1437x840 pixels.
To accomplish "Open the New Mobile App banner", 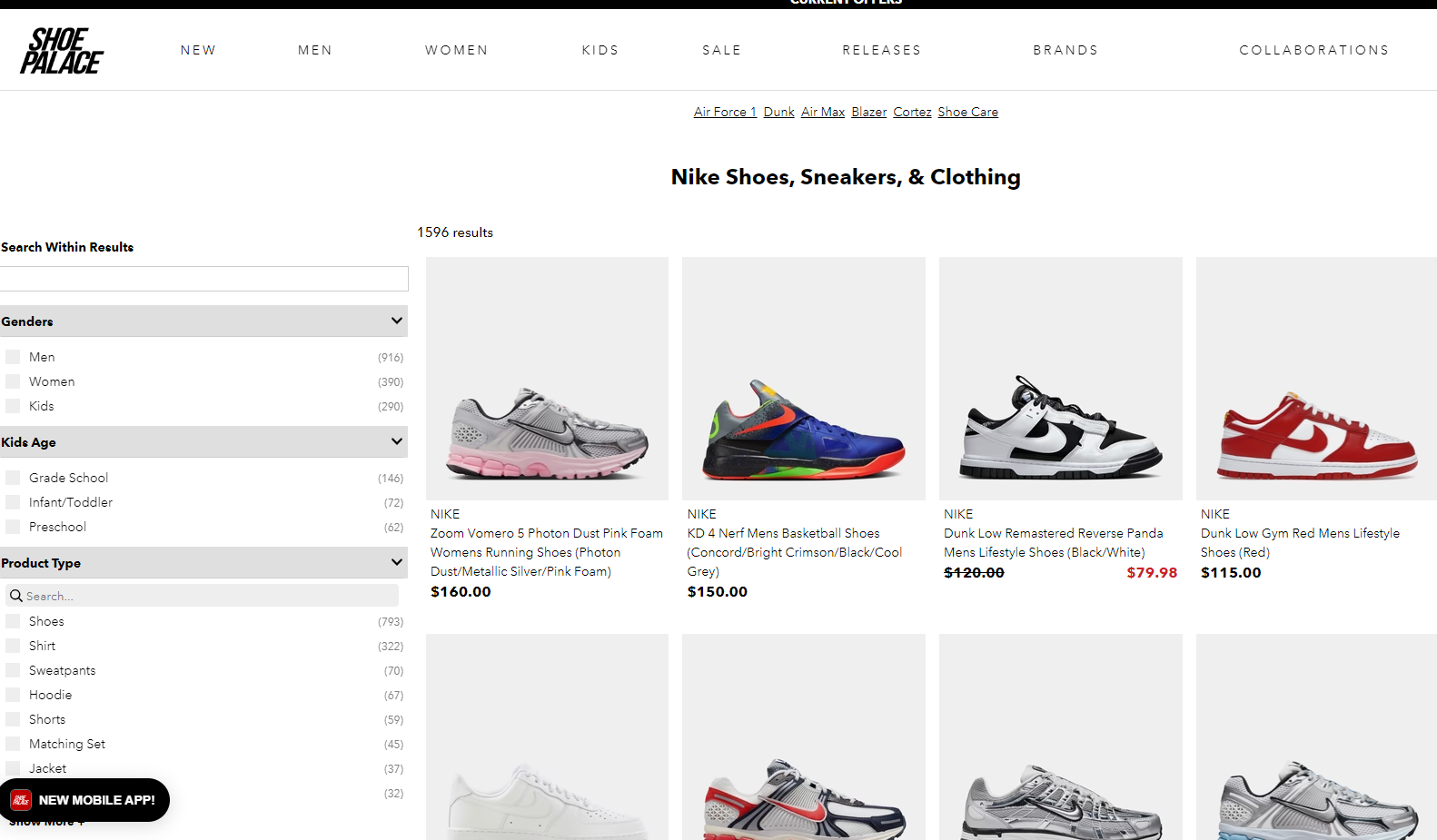I will 84,800.
